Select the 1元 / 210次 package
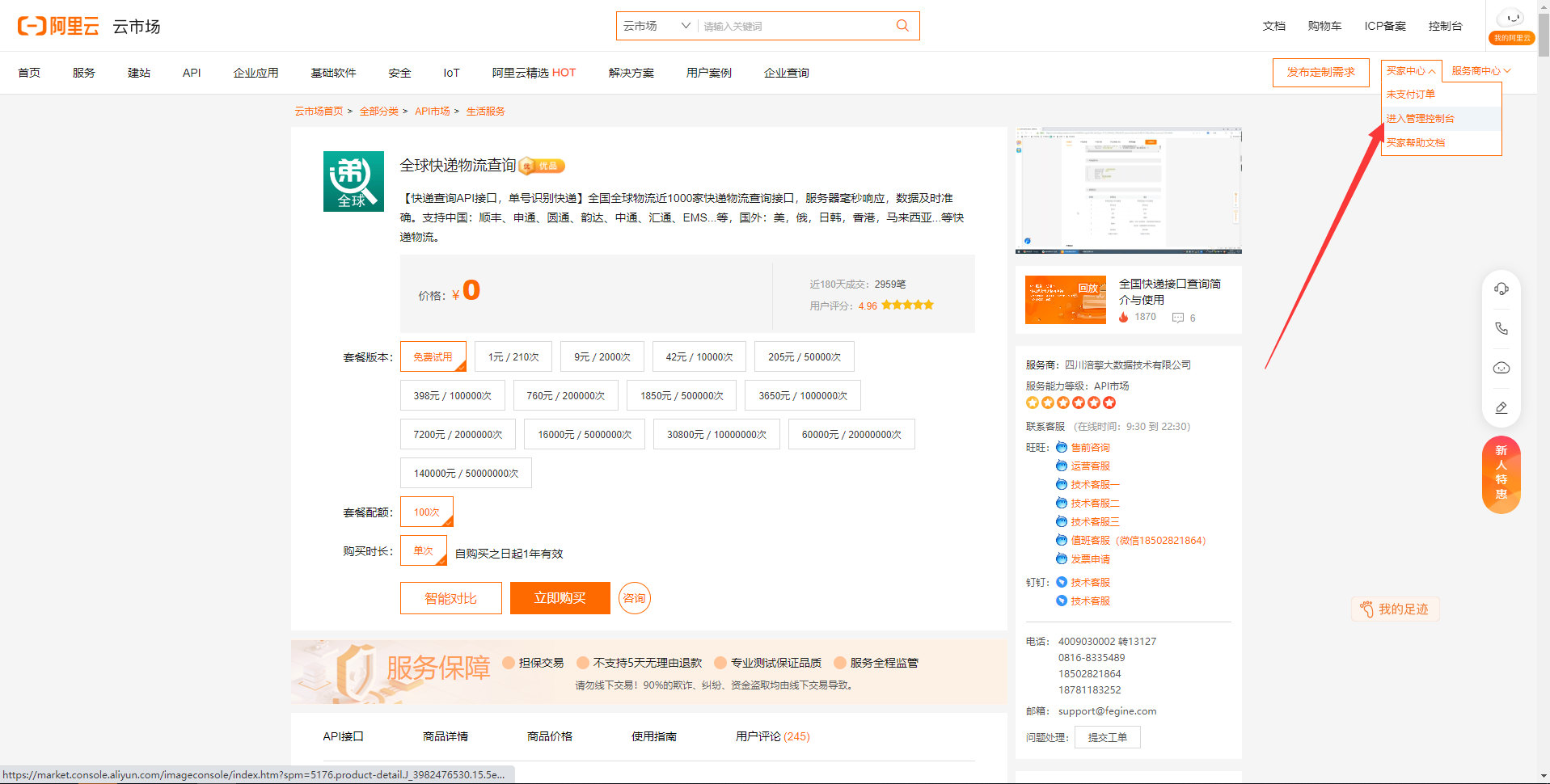Viewport: 1550px width, 784px height. tap(513, 356)
